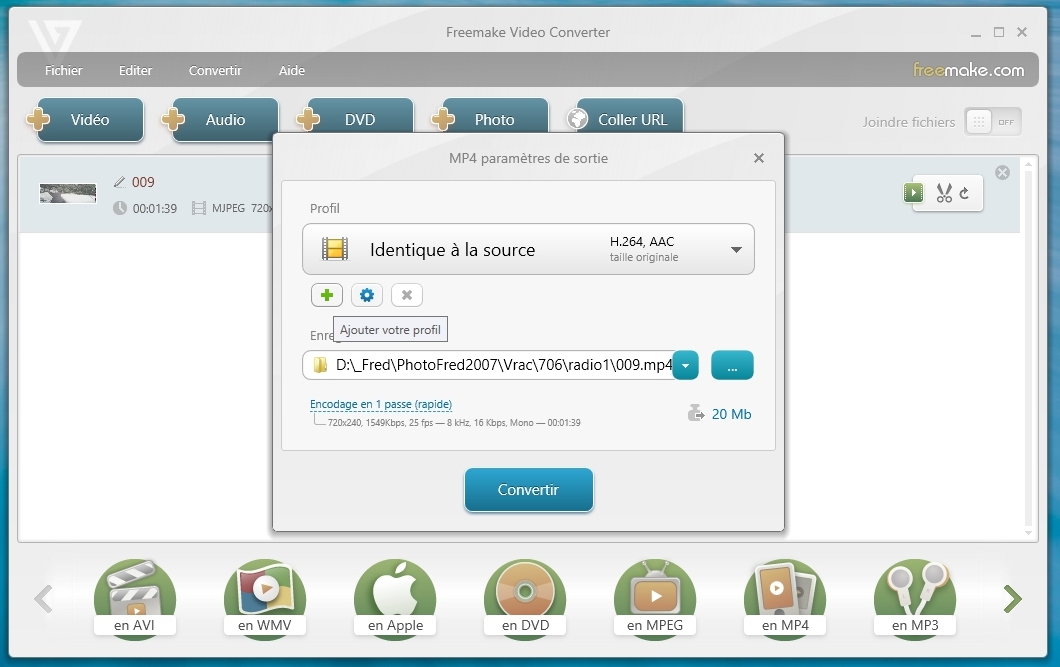Delete profile with the gray X icon

406,295
